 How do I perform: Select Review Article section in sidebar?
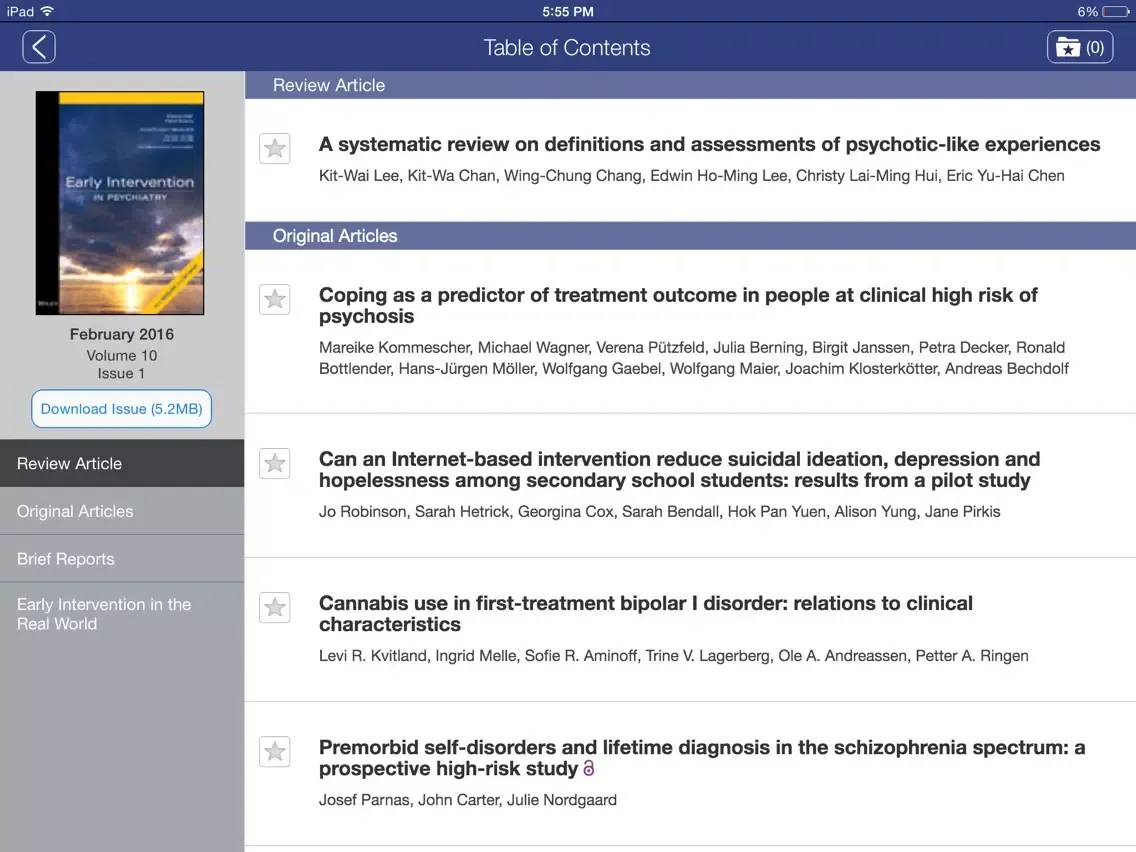122,464
